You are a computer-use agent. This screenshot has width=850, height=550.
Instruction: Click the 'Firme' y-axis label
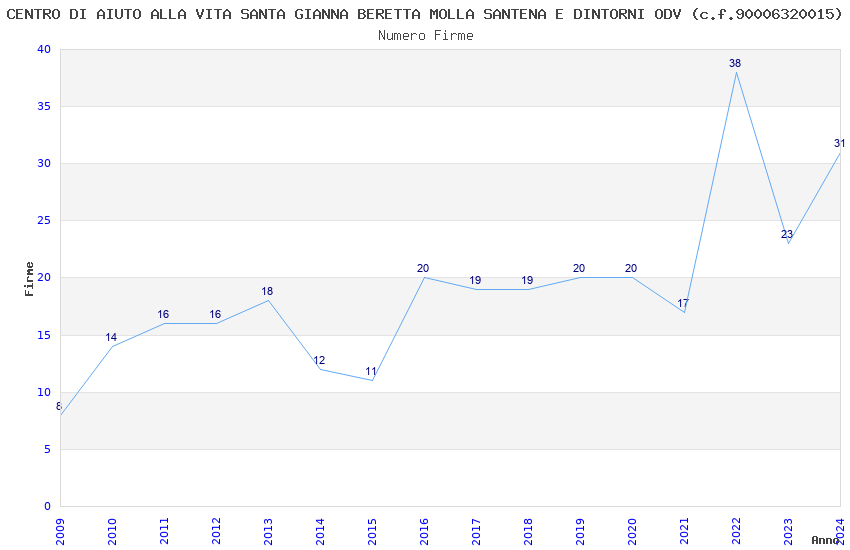click(29, 279)
